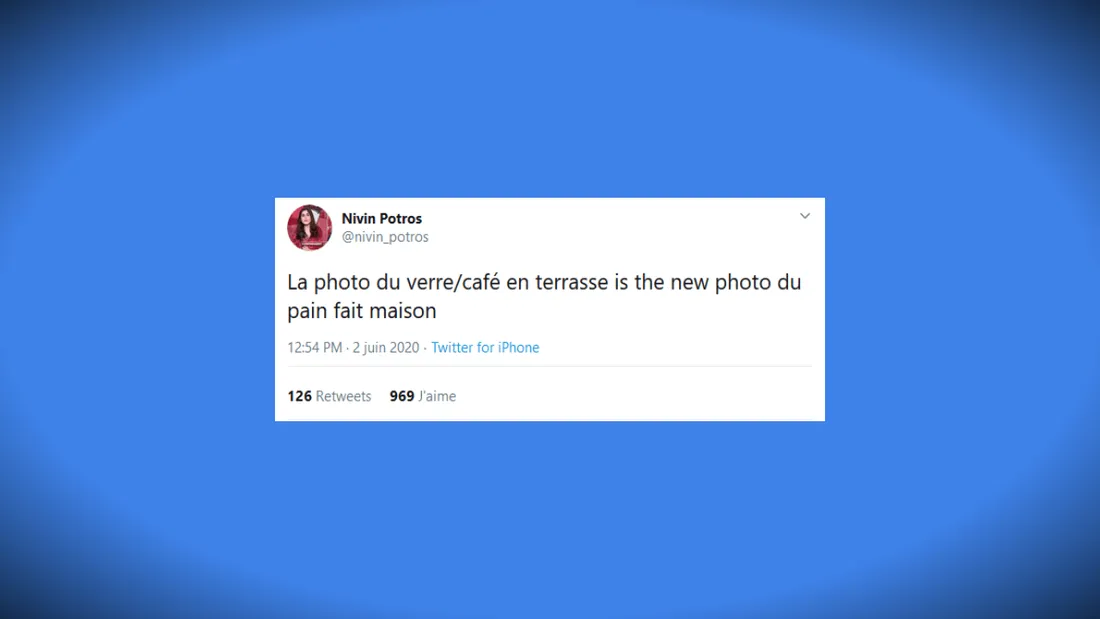Click the word "terrasse" in the tweet
This screenshot has width=1100, height=619.
(571, 282)
